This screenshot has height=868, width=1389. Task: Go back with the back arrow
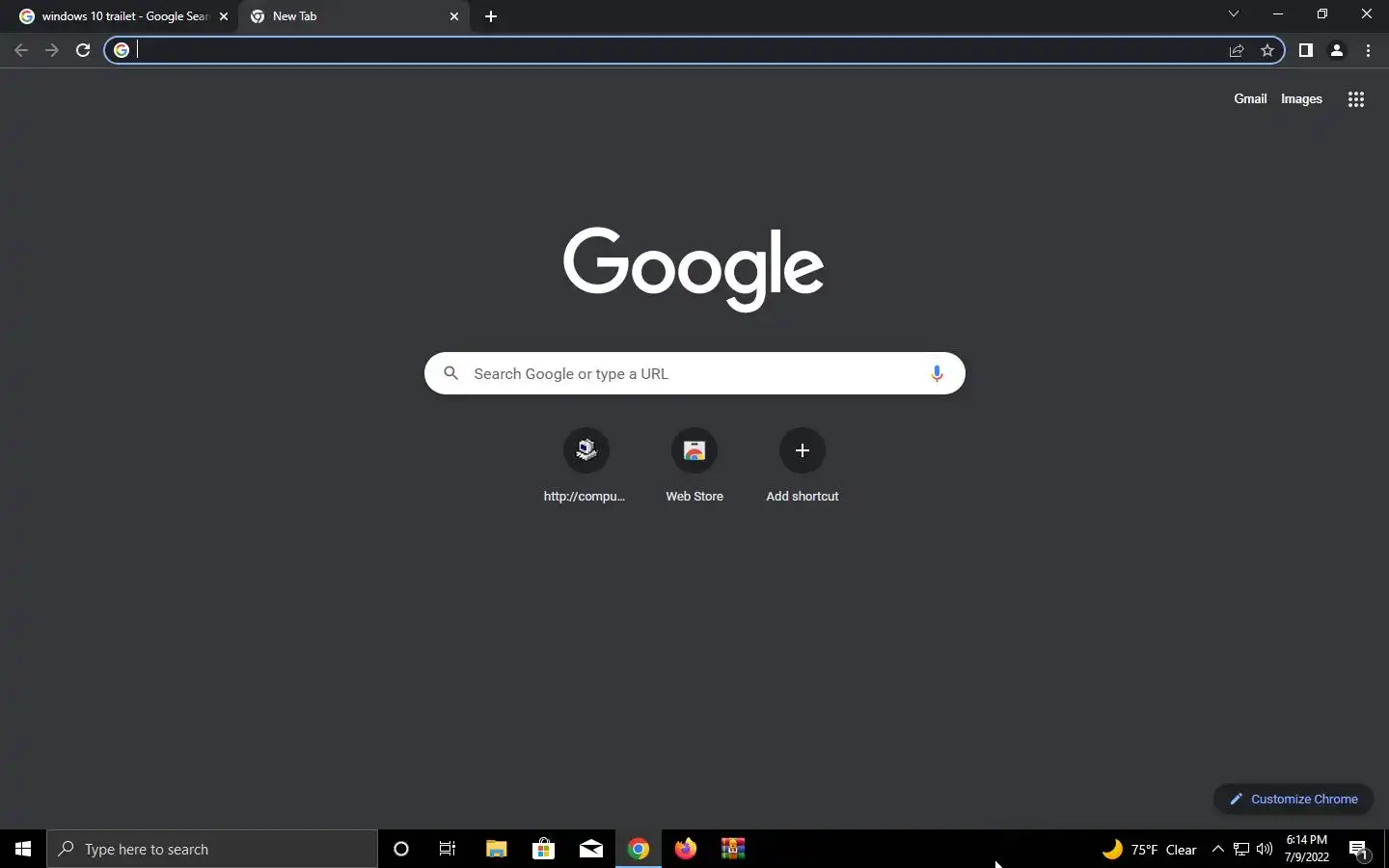21,50
